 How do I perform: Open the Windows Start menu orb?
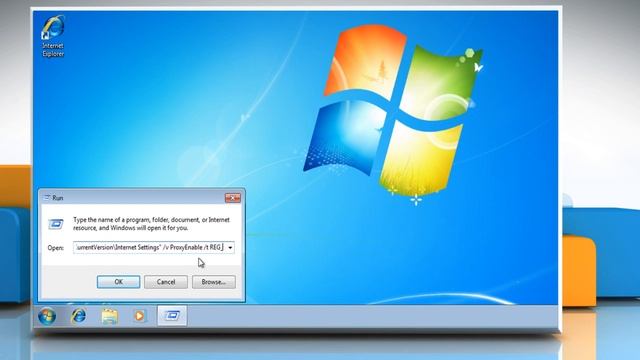47,316
